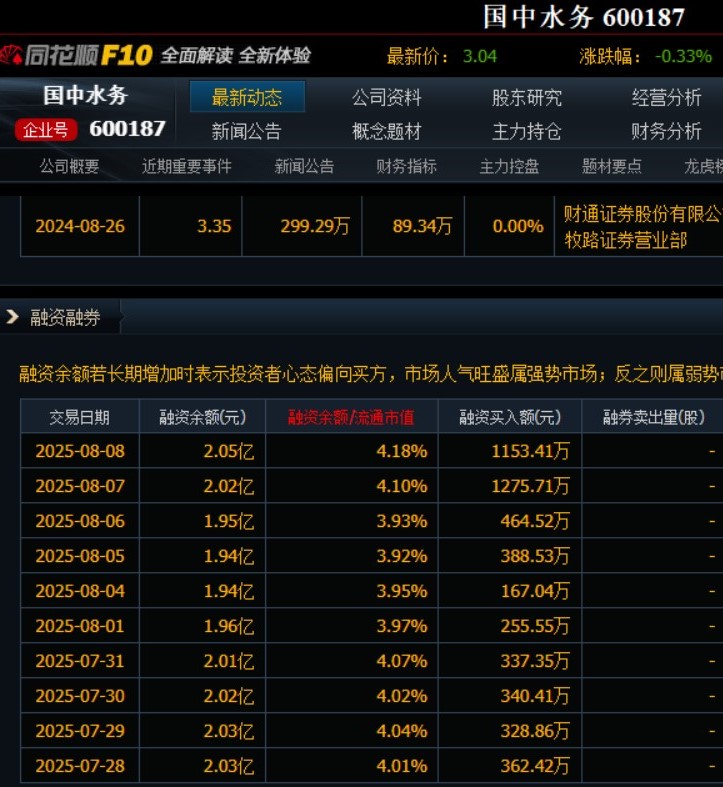Click latest price value 3.04
The height and width of the screenshot is (787, 723).
pos(479,56)
